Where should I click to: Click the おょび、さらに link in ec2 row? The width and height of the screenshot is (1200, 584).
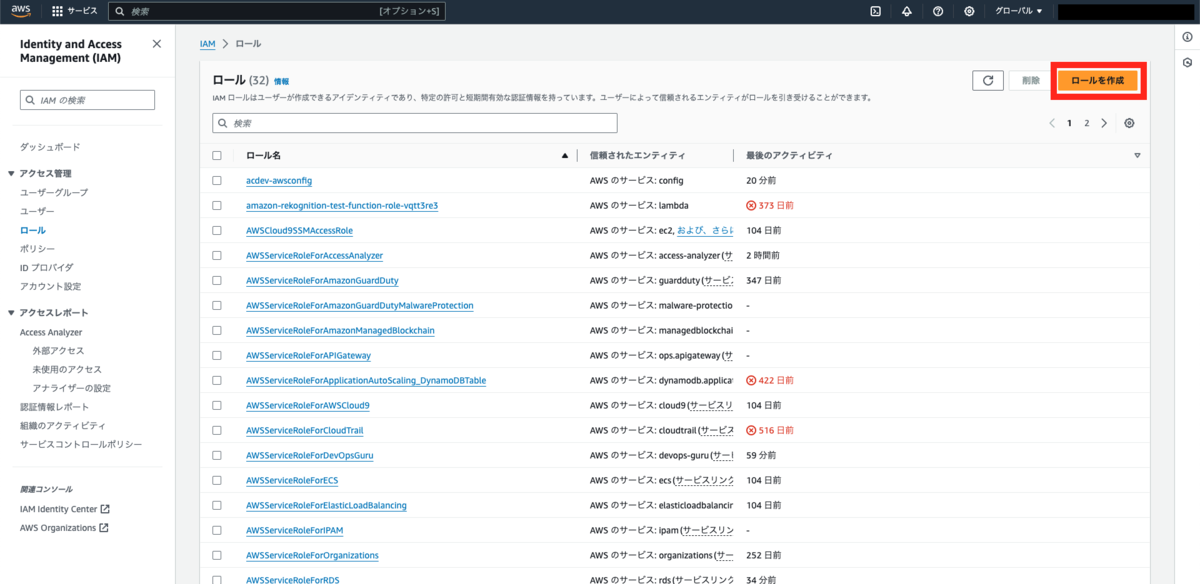(x=705, y=231)
